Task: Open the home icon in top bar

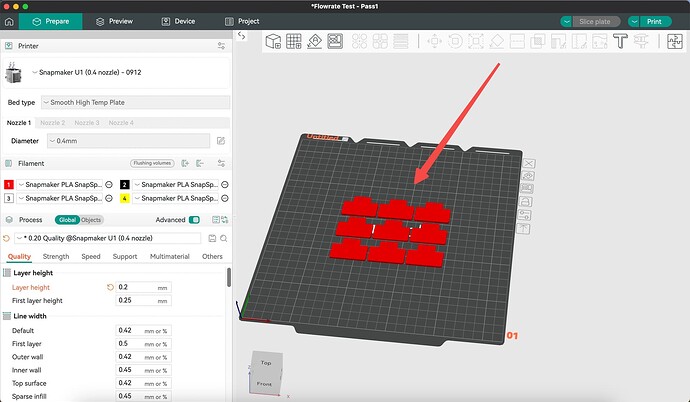Action: point(10,20)
